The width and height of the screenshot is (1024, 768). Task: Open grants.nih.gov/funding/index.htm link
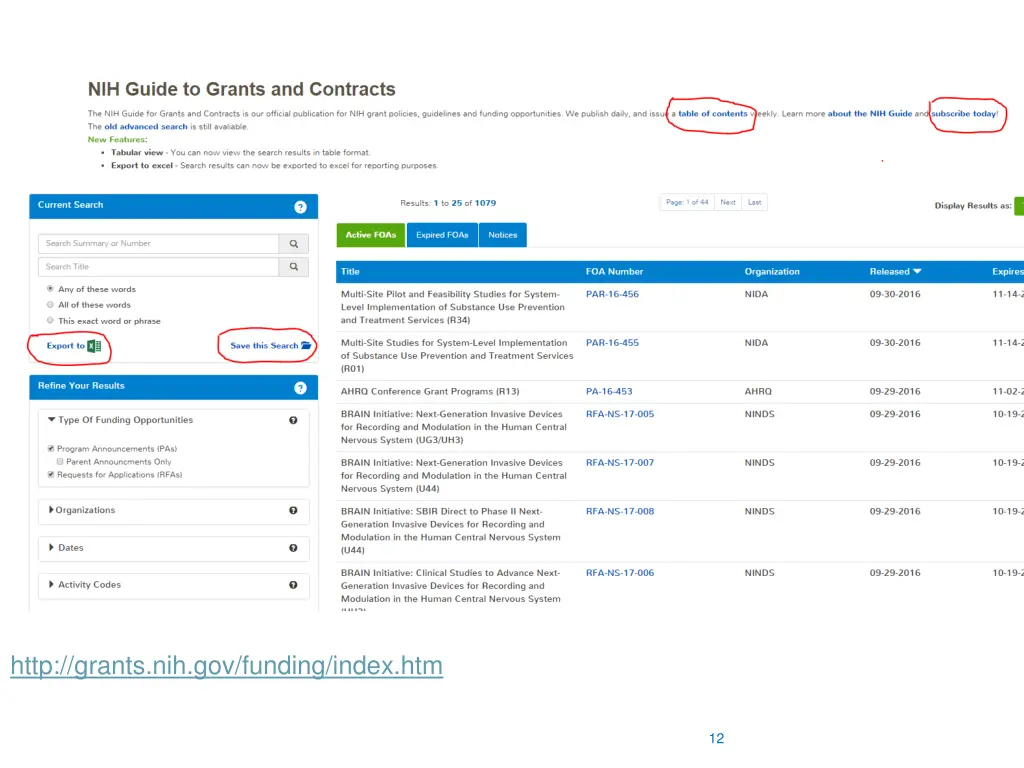[227, 666]
